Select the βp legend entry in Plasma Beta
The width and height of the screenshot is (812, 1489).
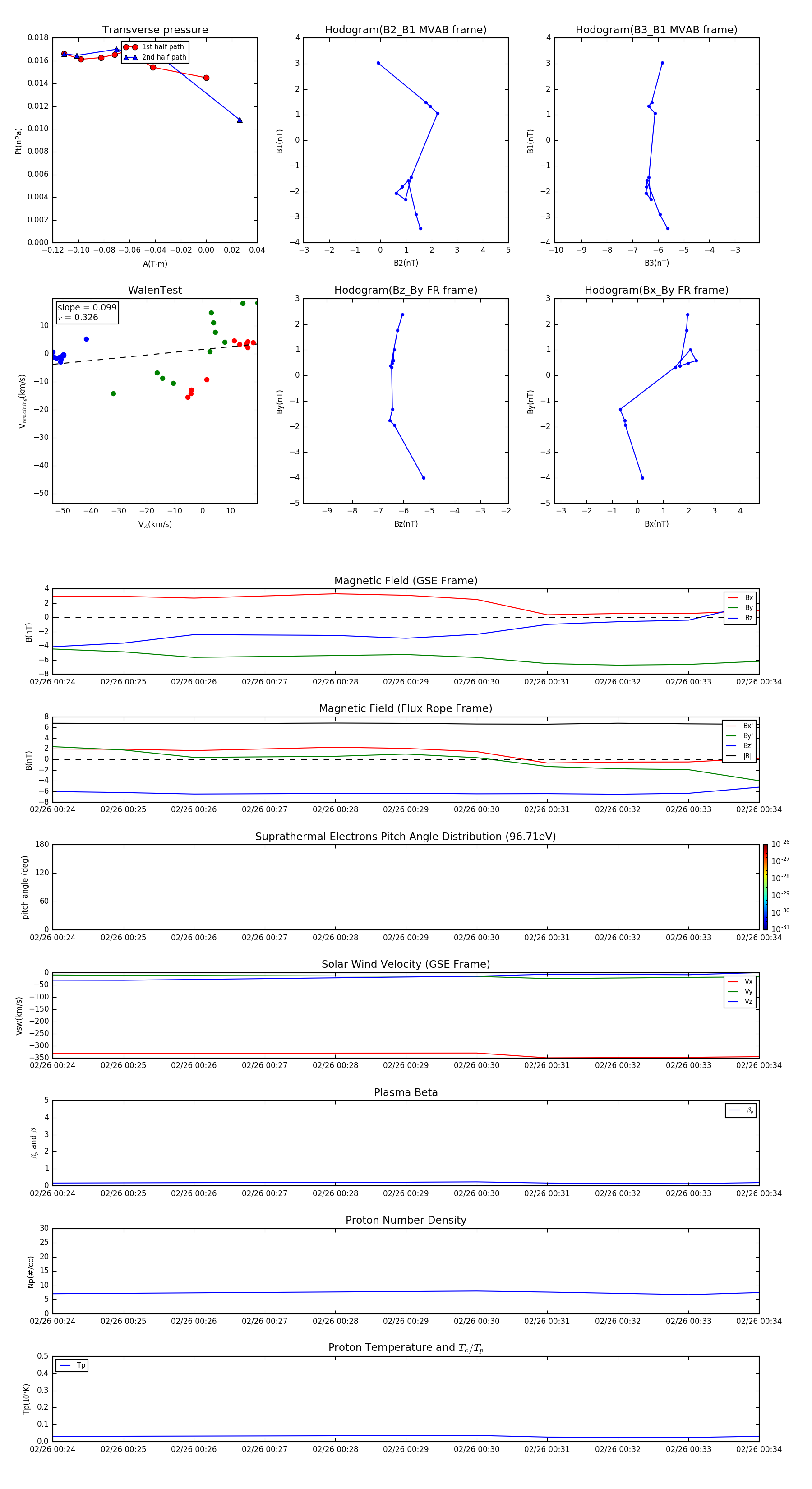[741, 1110]
